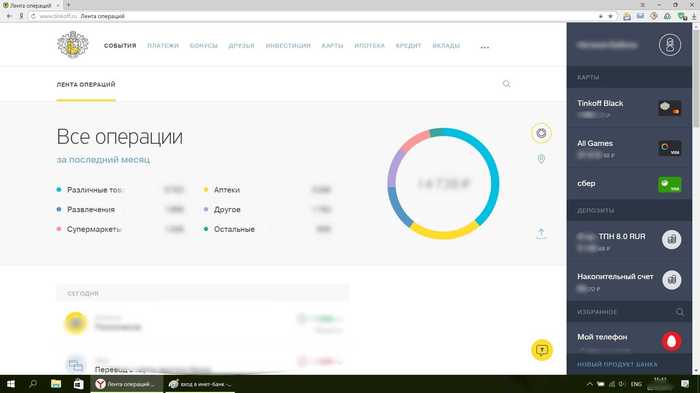Open the Tinkoff Black card account
Screen dimensions: 700x393
pos(629,108)
